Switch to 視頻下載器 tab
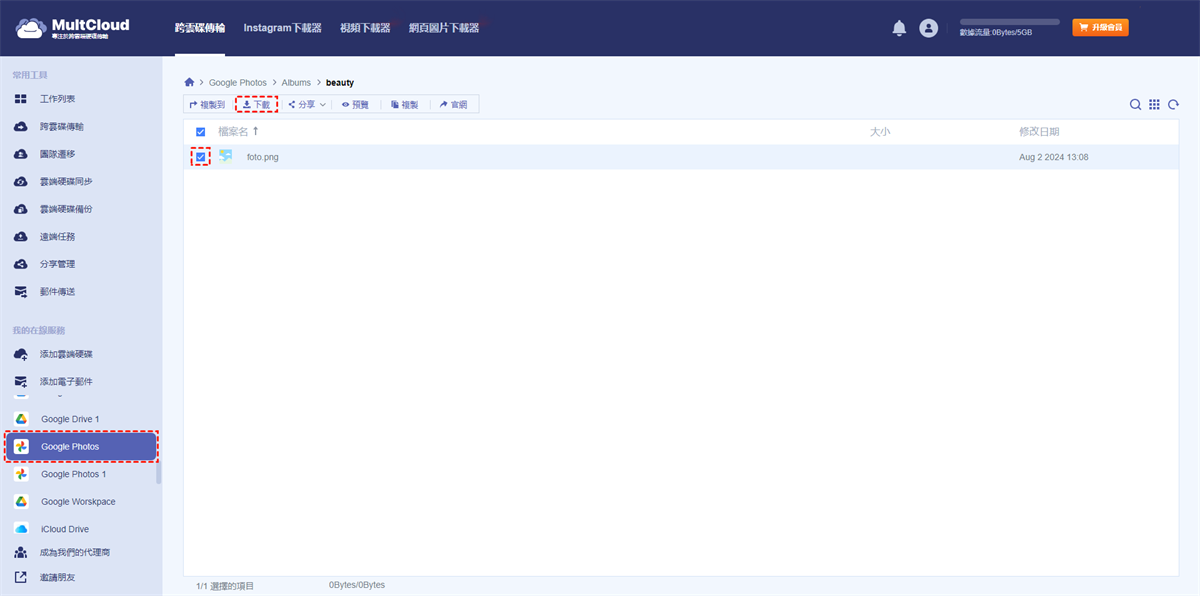This screenshot has height=596, width=1200. point(365,28)
